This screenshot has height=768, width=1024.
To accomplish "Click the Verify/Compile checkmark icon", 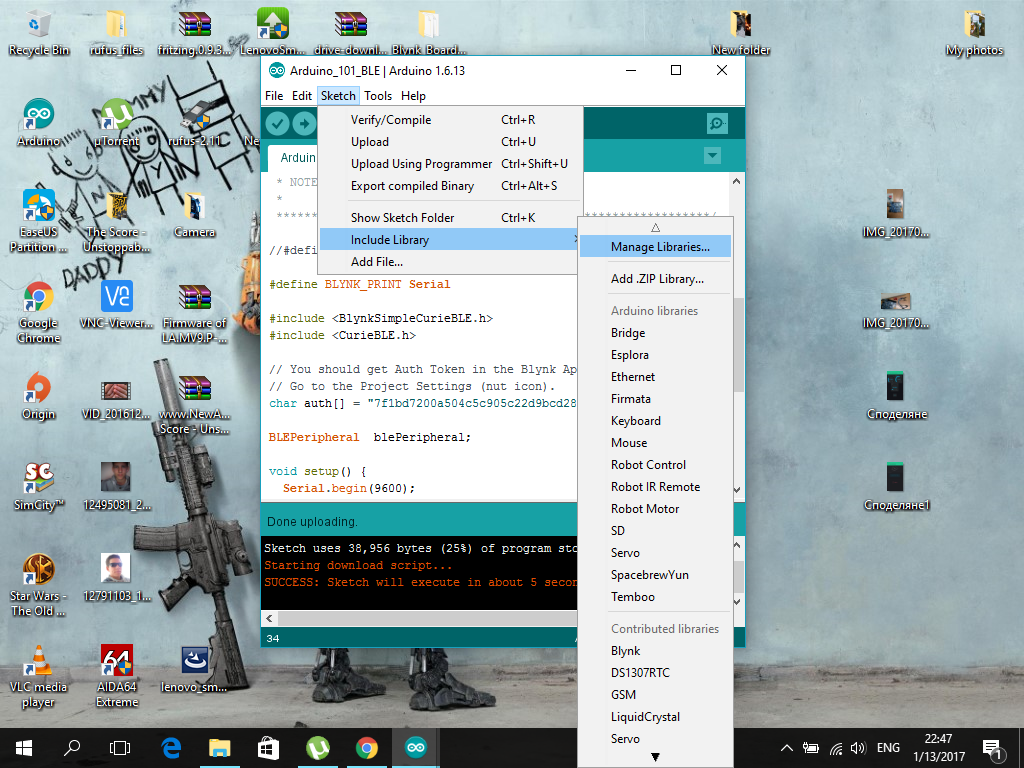I will click(x=276, y=122).
